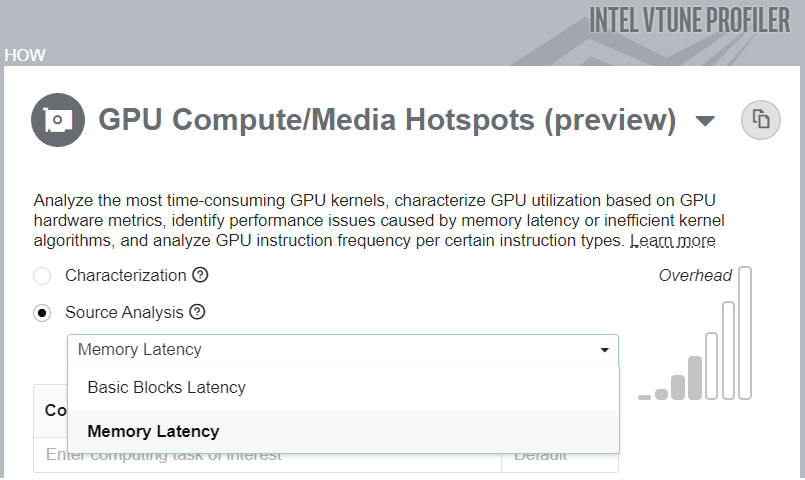805x480 pixels.
Task: Click the Memory Latency combo box field
Action: pyautogui.click(x=330, y=350)
